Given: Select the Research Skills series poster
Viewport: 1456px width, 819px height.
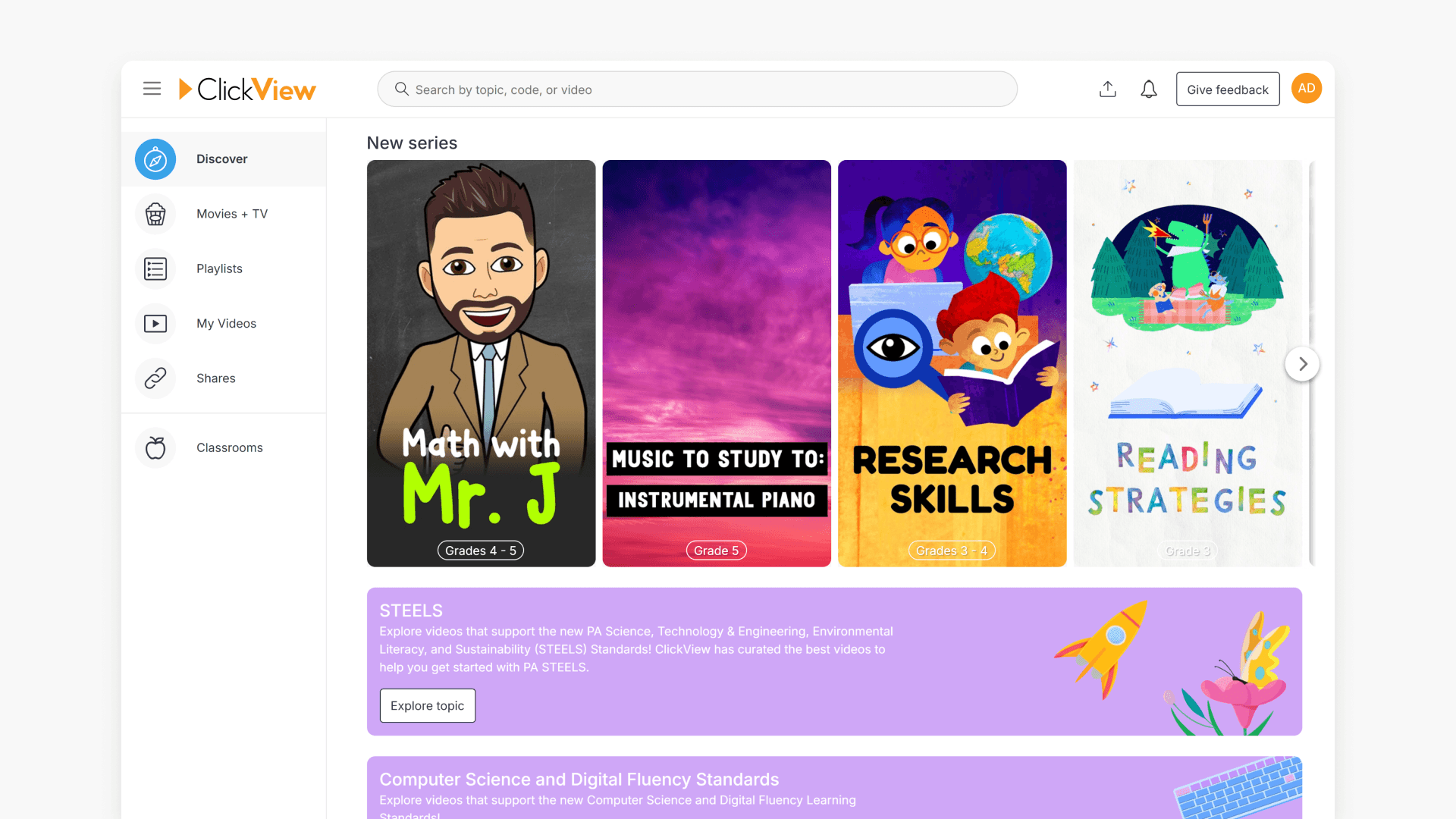Looking at the screenshot, I should (x=952, y=362).
